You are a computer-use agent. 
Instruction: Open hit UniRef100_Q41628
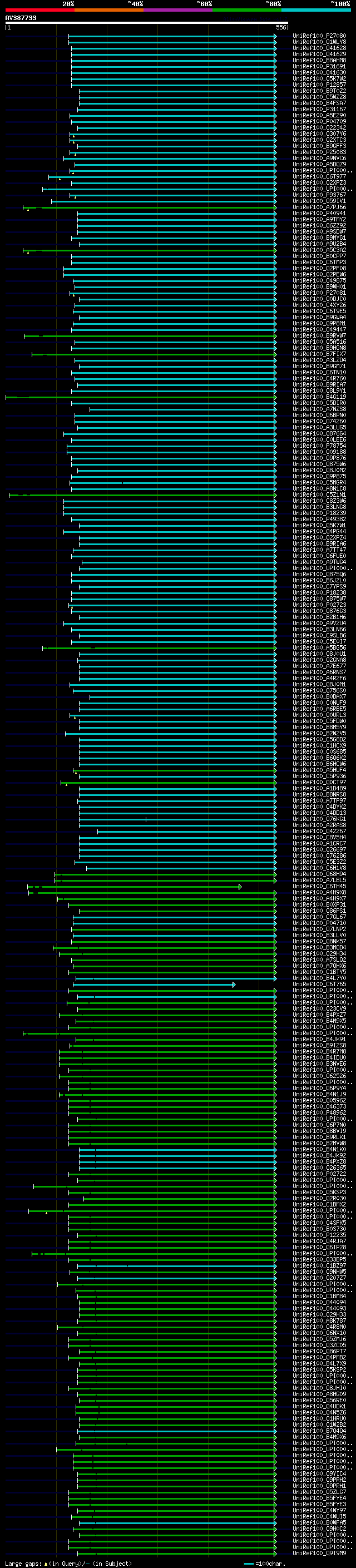coord(319,48)
